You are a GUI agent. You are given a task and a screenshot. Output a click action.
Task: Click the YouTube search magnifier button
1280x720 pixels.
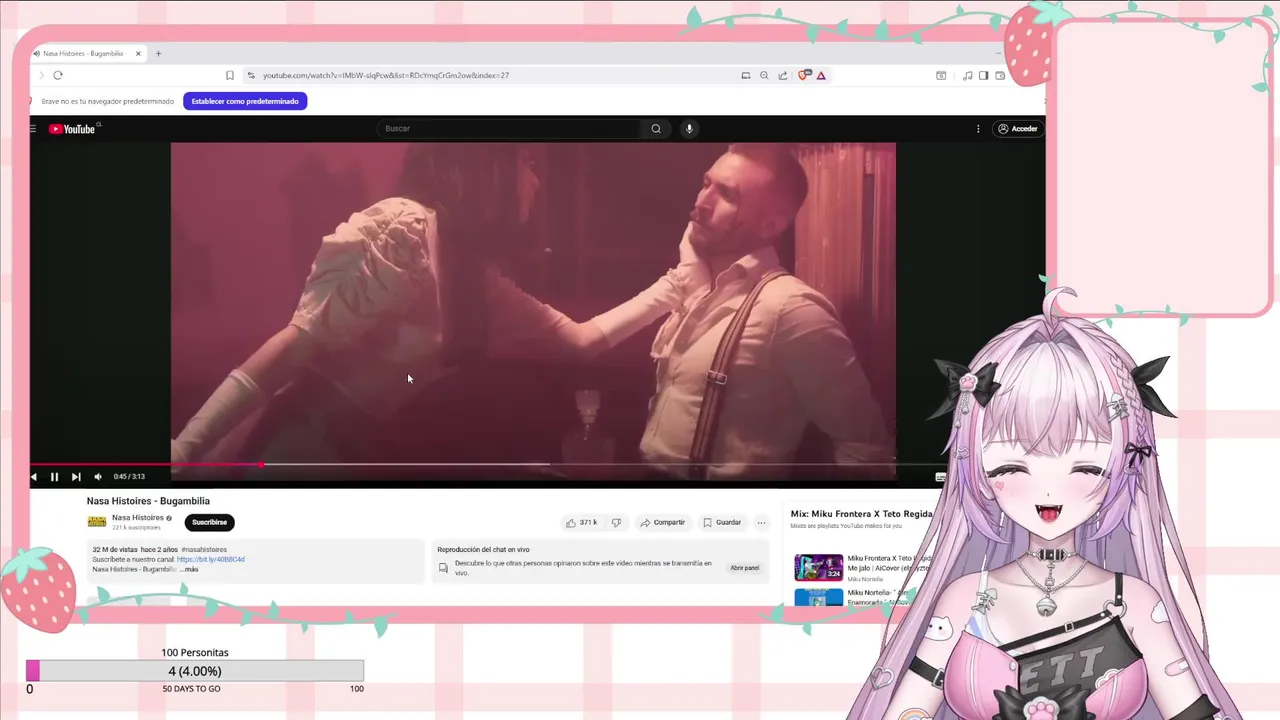656,128
